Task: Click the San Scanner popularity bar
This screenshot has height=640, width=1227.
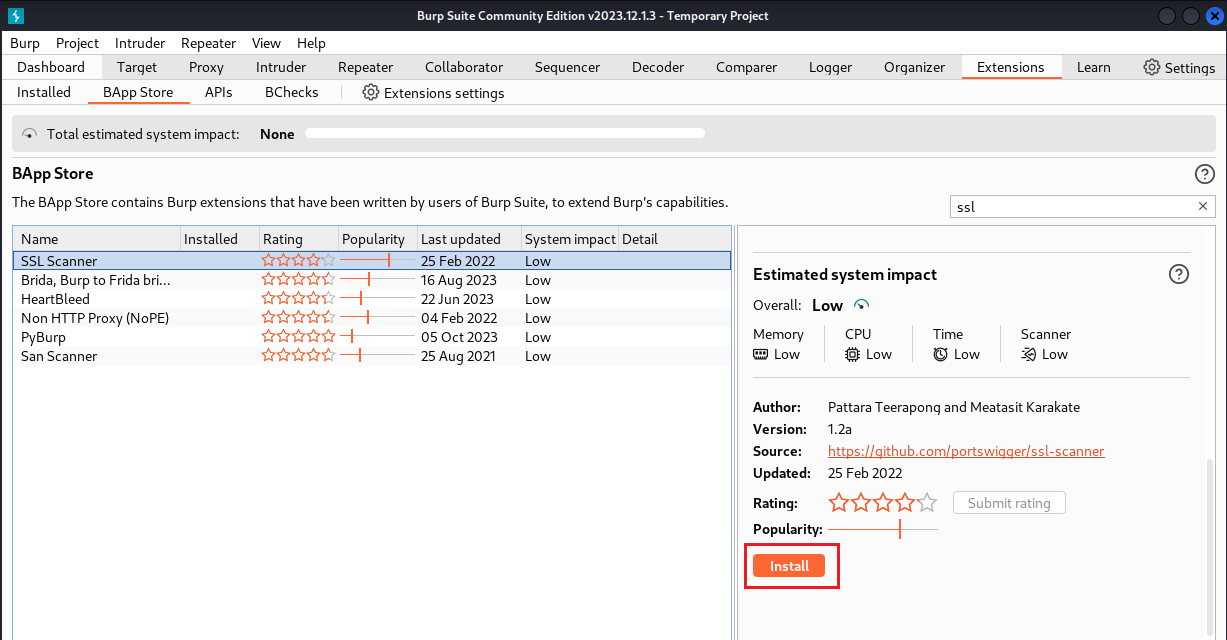Action: pos(377,356)
